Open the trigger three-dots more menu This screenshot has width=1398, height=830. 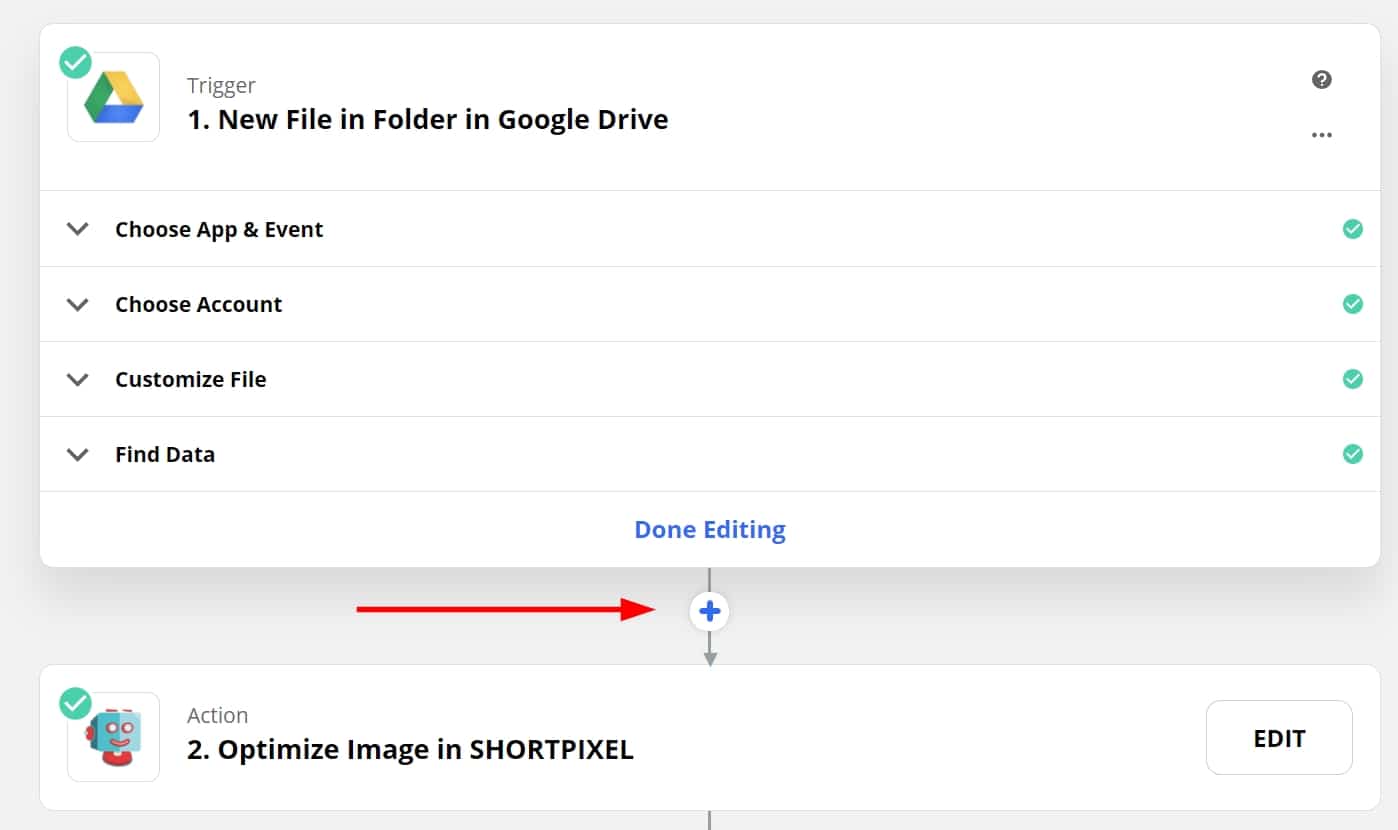click(1322, 135)
